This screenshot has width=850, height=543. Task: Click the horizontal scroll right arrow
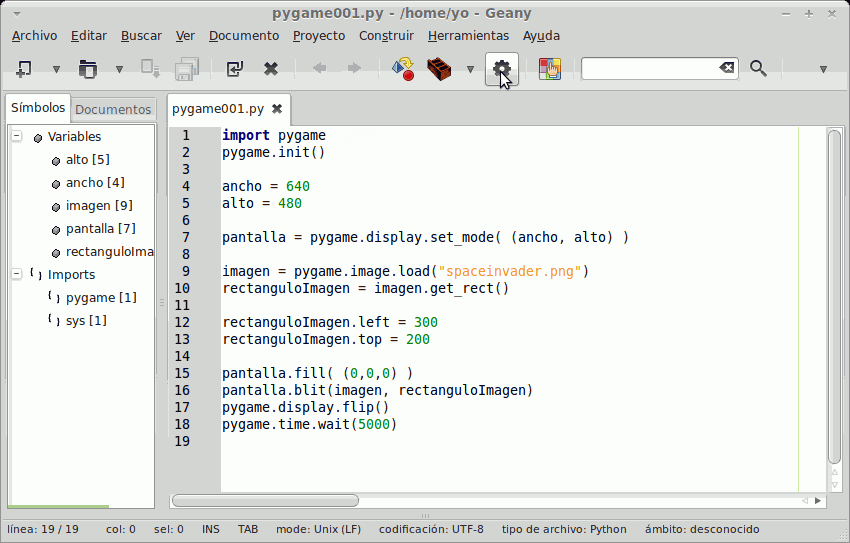[818, 501]
